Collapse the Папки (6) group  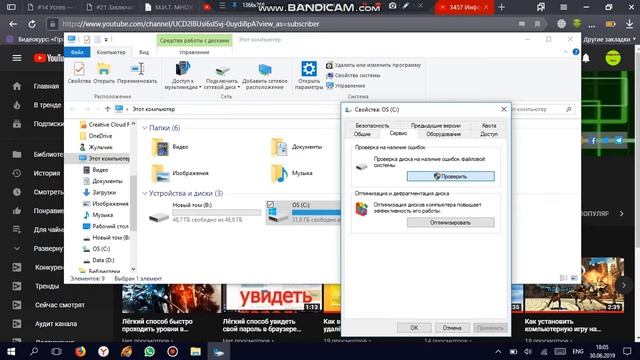(144, 128)
